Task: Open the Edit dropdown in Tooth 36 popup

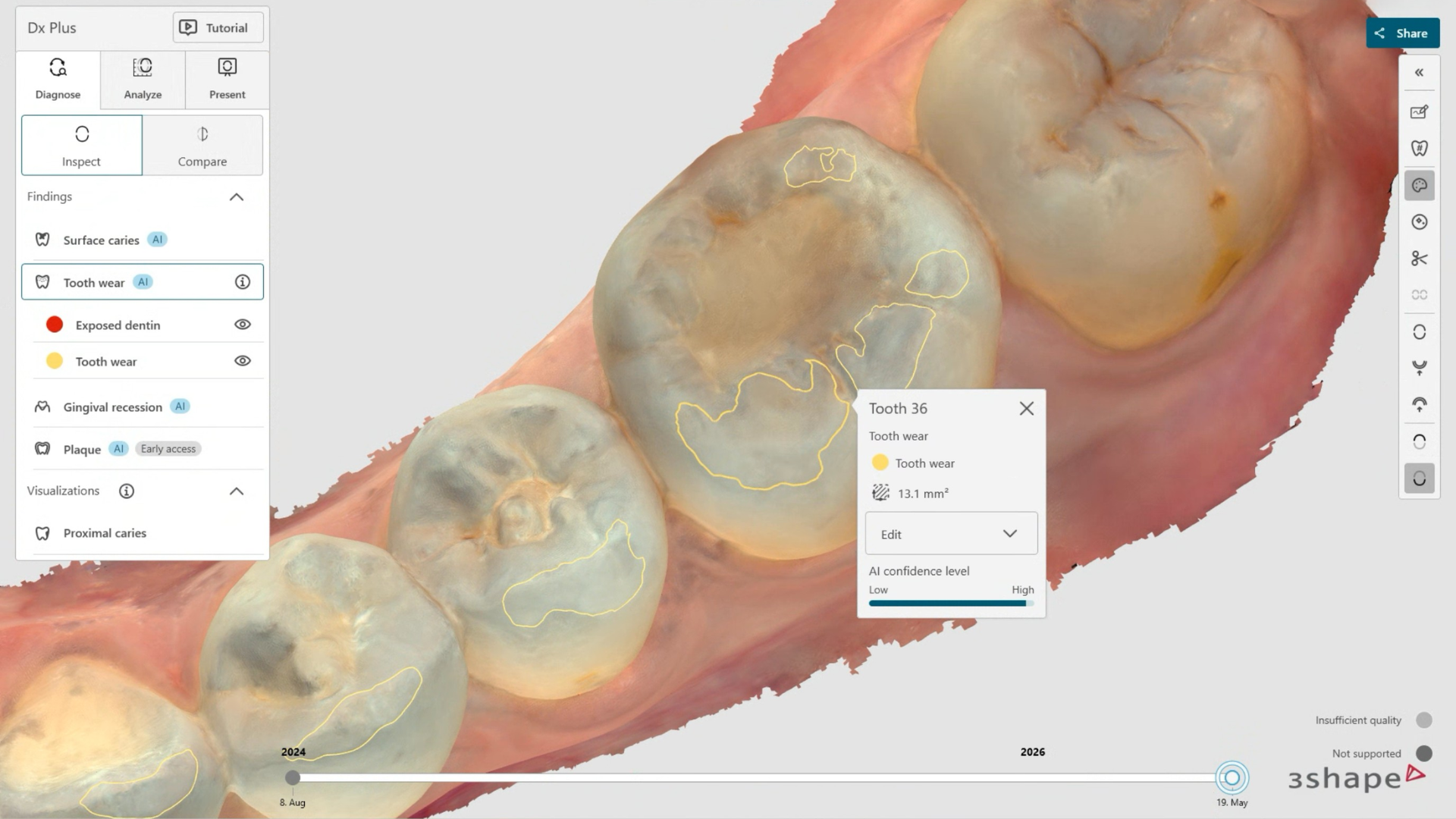Action: (x=952, y=534)
